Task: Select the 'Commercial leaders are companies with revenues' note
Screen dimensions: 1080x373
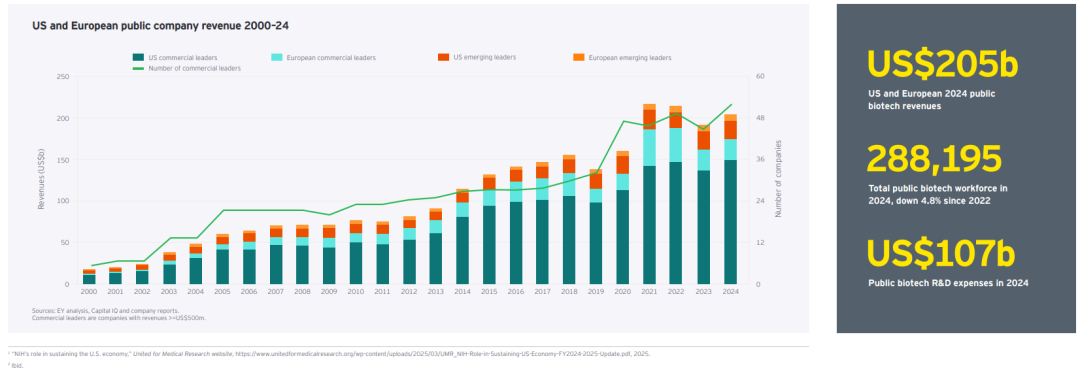Action: pos(119,319)
